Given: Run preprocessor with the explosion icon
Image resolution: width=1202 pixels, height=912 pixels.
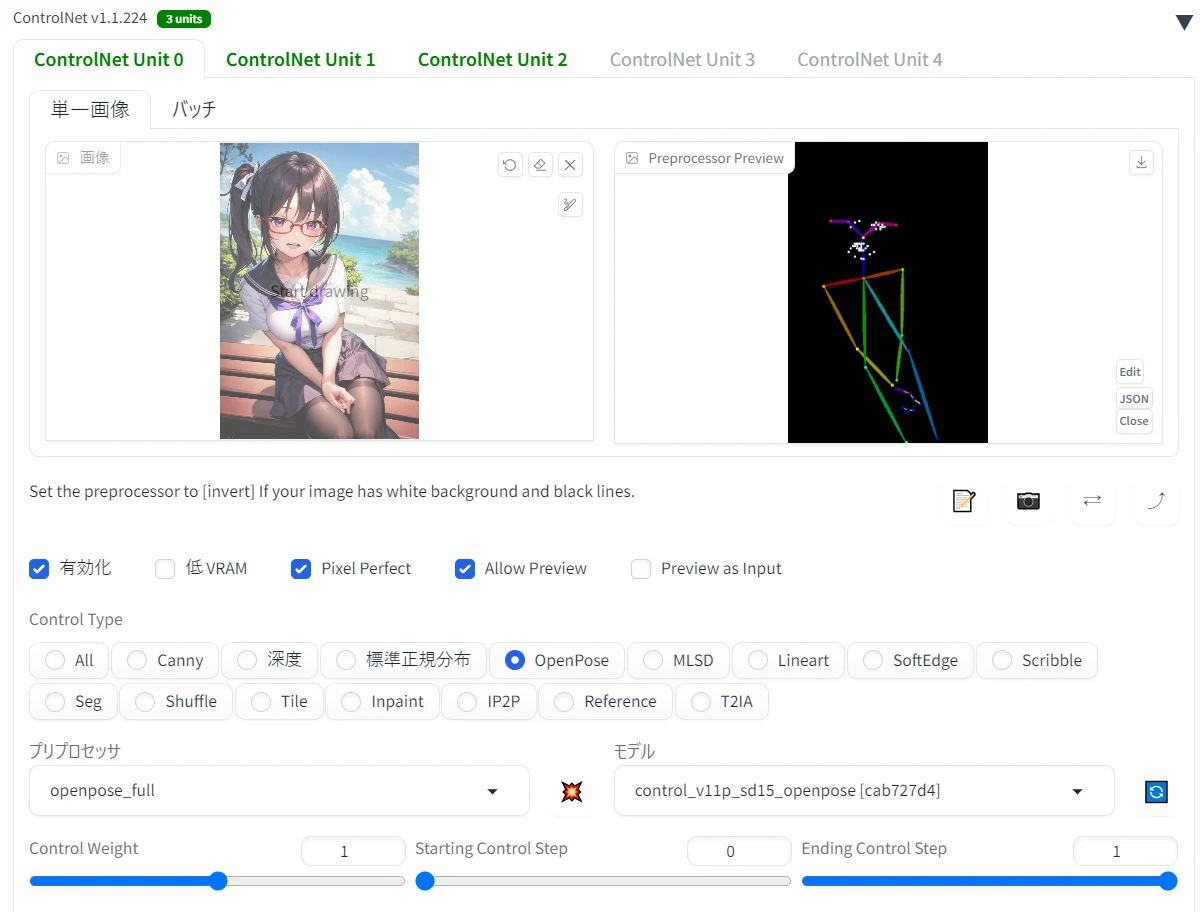Looking at the screenshot, I should [x=572, y=792].
